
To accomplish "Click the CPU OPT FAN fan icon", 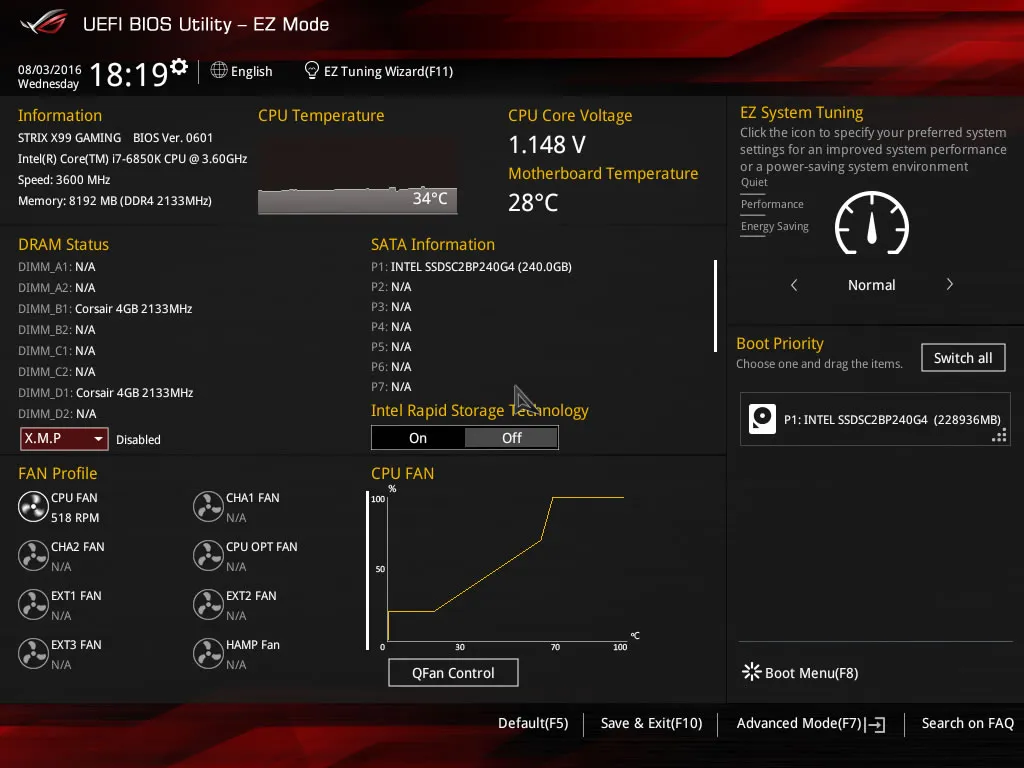I will click(x=208, y=556).
